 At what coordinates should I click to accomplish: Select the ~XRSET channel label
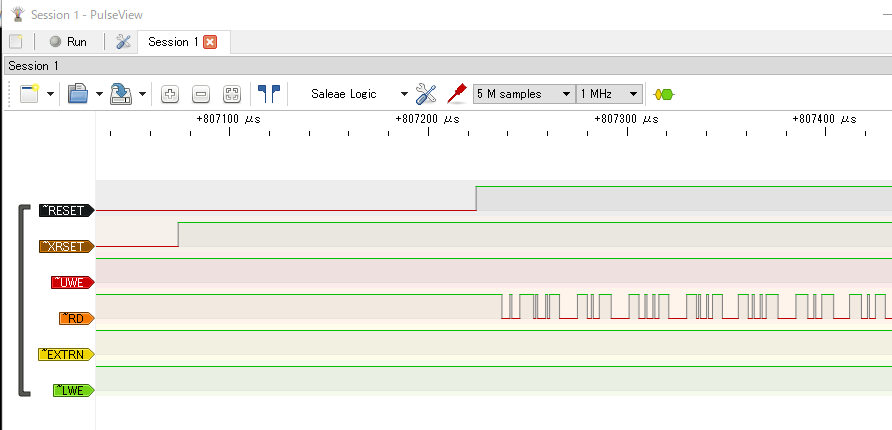(66, 246)
